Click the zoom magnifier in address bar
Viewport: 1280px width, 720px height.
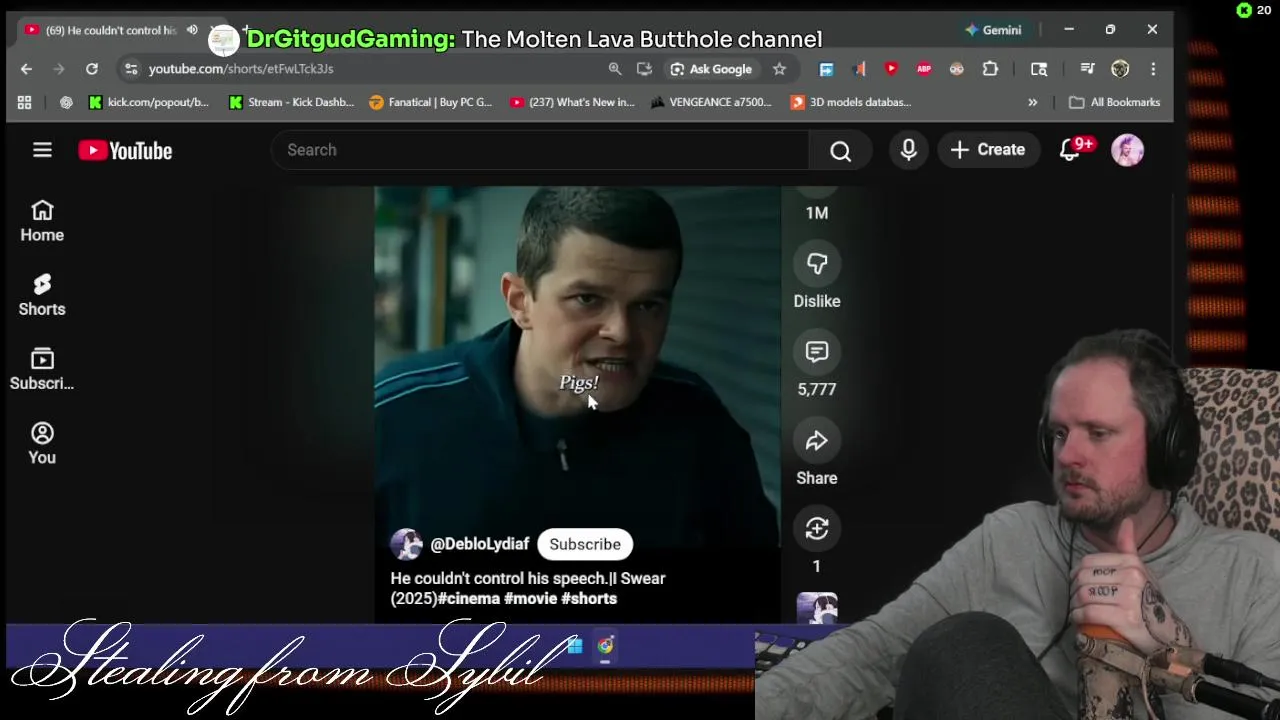615,69
